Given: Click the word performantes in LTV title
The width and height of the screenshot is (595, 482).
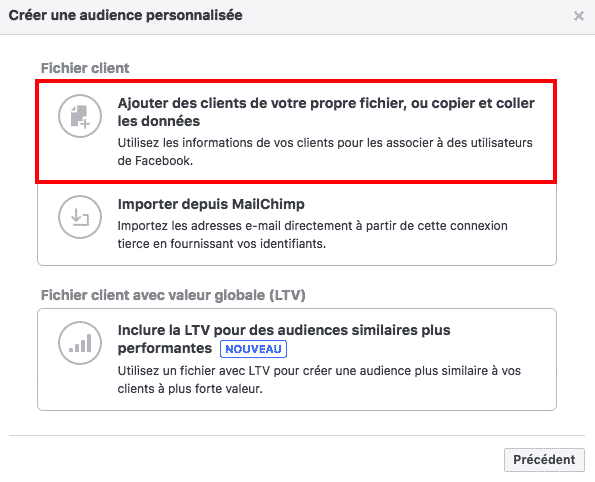Looking at the screenshot, I should point(165,348).
